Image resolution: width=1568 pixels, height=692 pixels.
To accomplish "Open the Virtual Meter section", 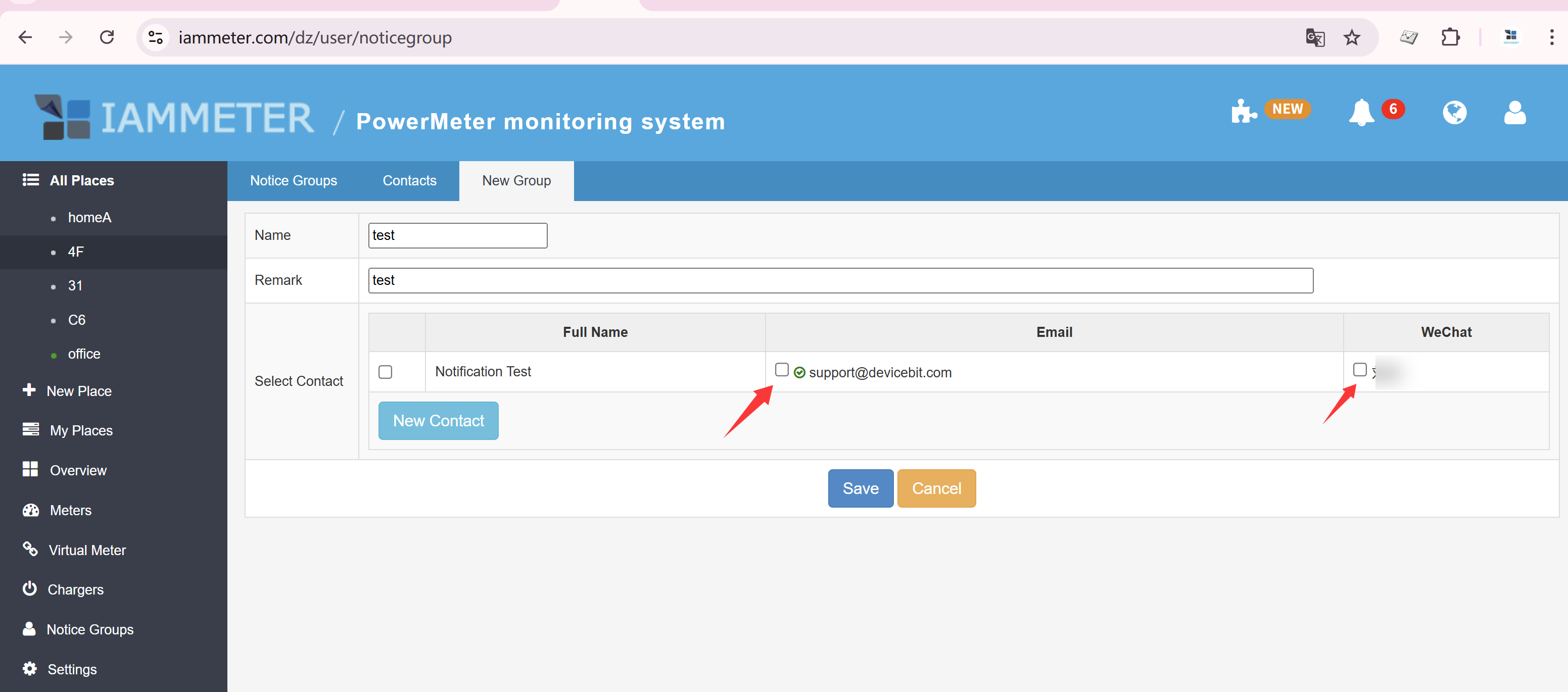I will pos(87,550).
